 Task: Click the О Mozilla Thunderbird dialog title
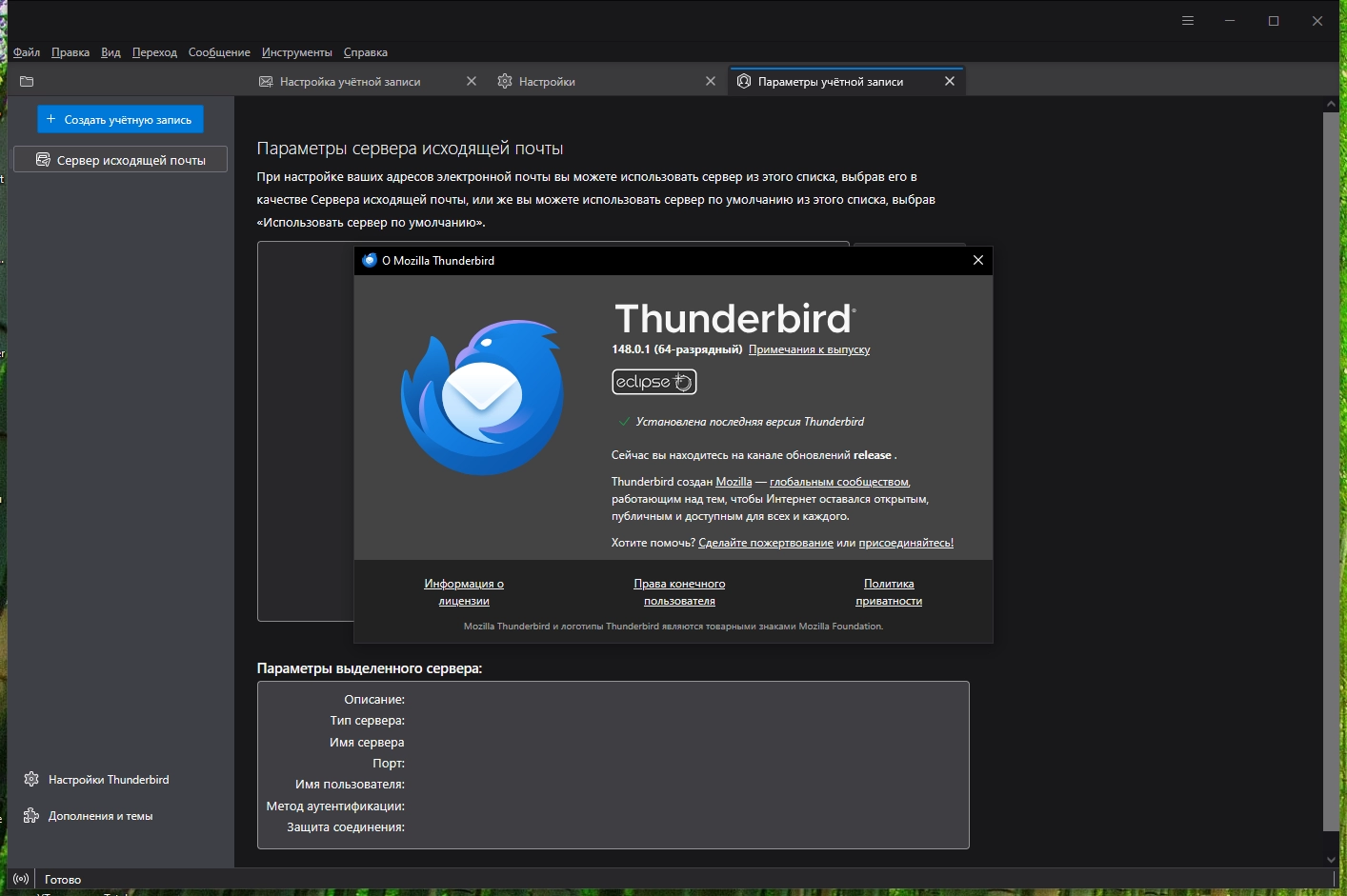[x=438, y=260]
